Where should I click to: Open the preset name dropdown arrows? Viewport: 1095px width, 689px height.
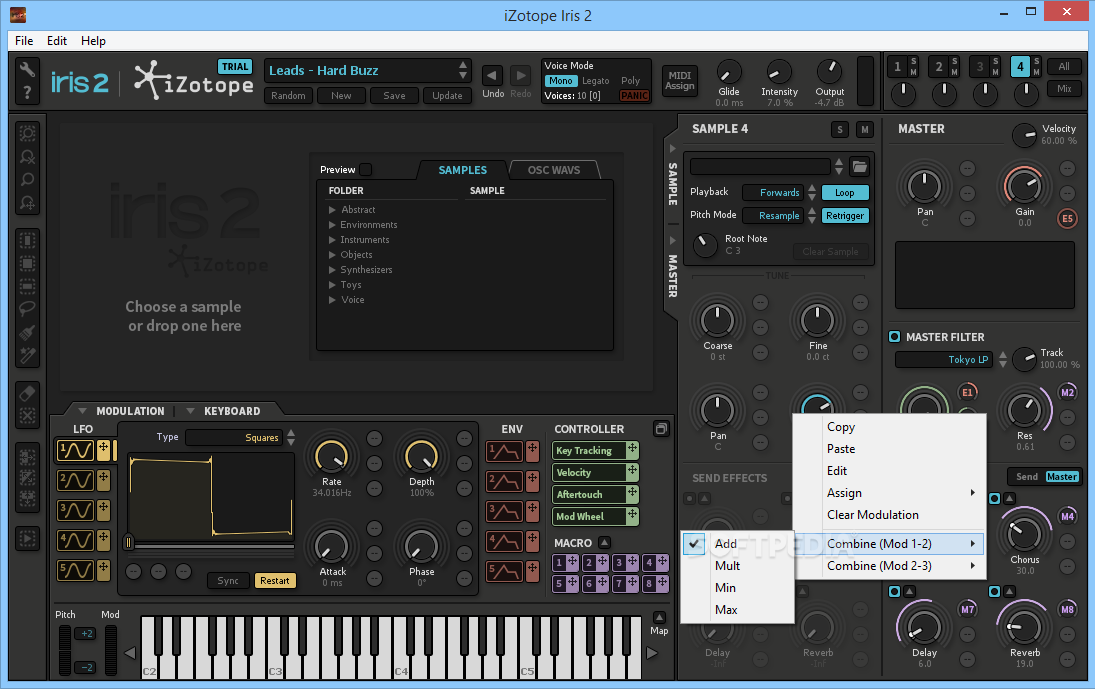tap(462, 70)
